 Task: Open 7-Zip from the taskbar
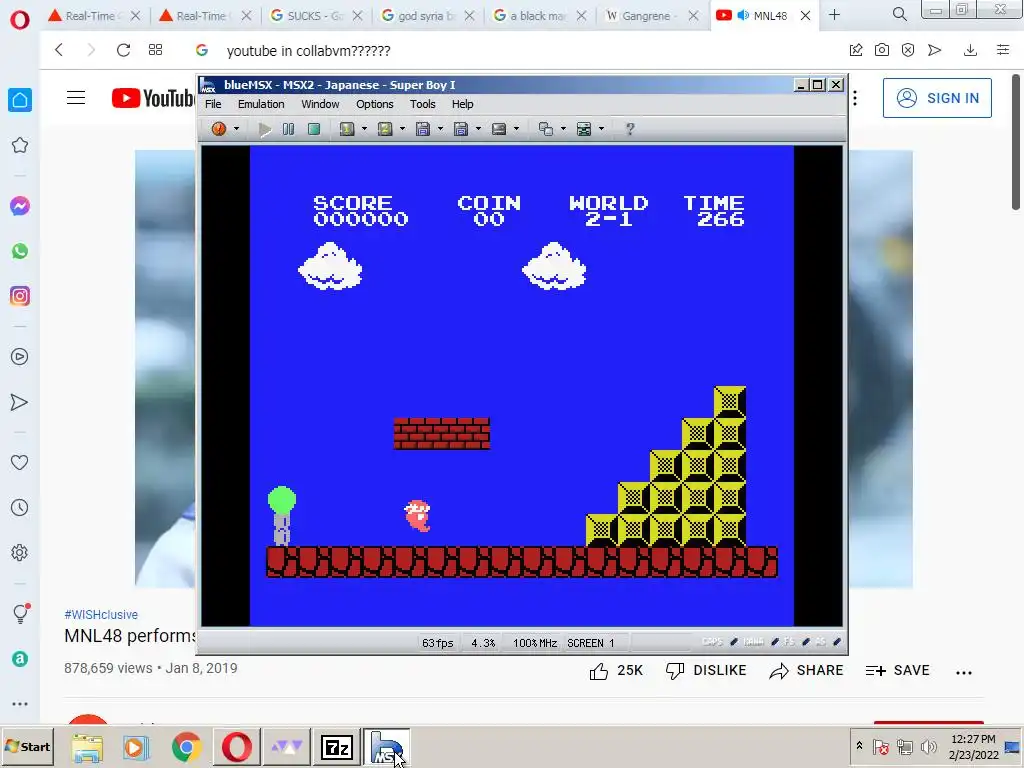coord(337,746)
